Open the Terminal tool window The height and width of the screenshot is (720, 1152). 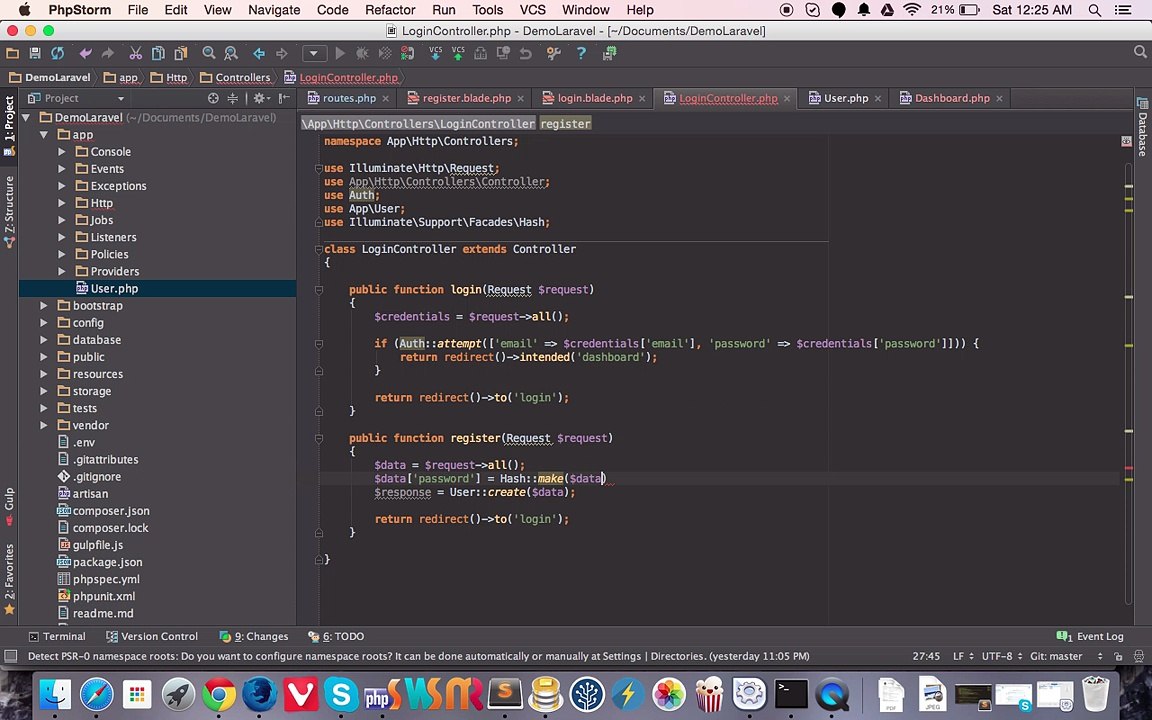(56, 636)
